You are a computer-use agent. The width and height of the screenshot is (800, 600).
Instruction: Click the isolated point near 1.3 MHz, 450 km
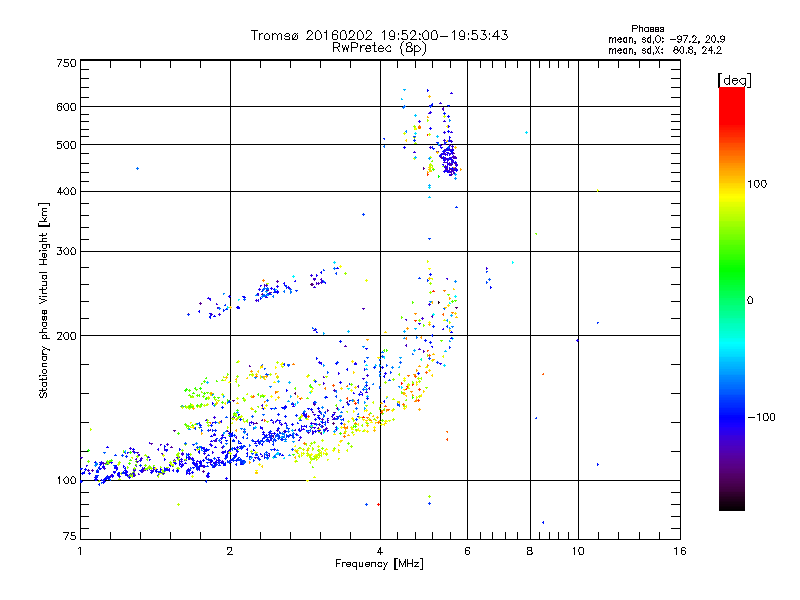click(137, 168)
